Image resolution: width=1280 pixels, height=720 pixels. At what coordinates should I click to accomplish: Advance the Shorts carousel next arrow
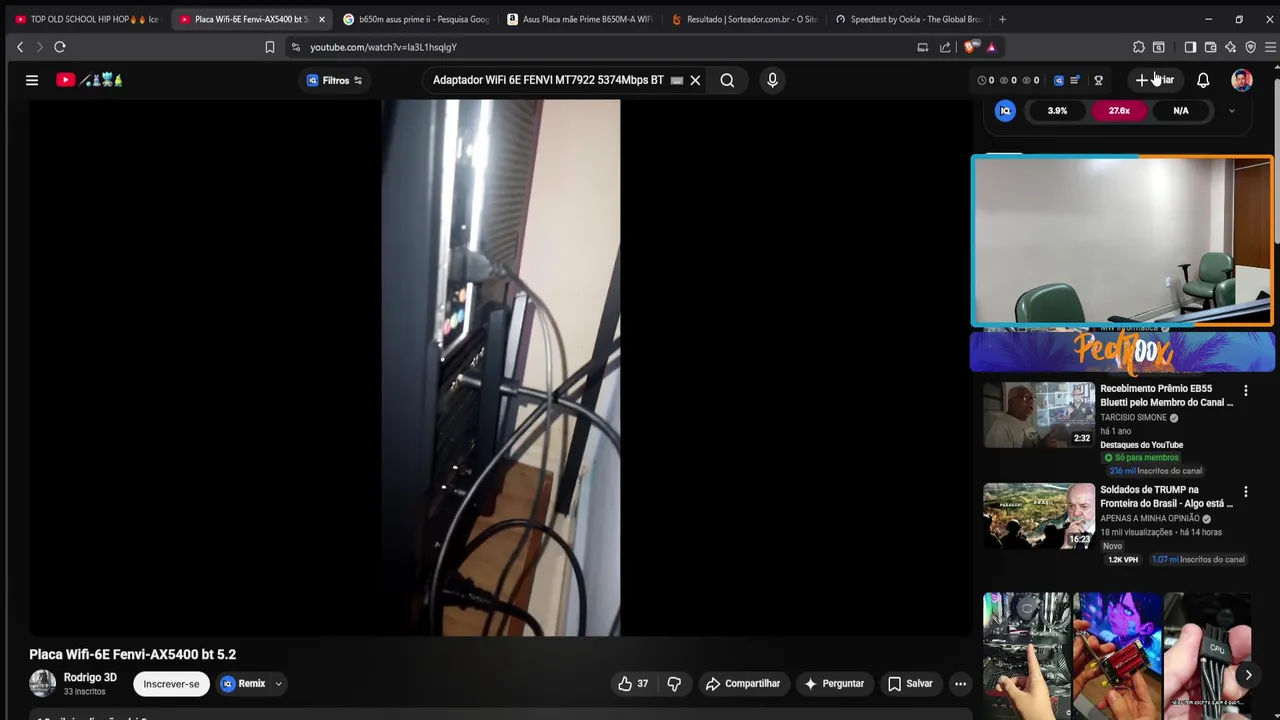tap(1248, 675)
